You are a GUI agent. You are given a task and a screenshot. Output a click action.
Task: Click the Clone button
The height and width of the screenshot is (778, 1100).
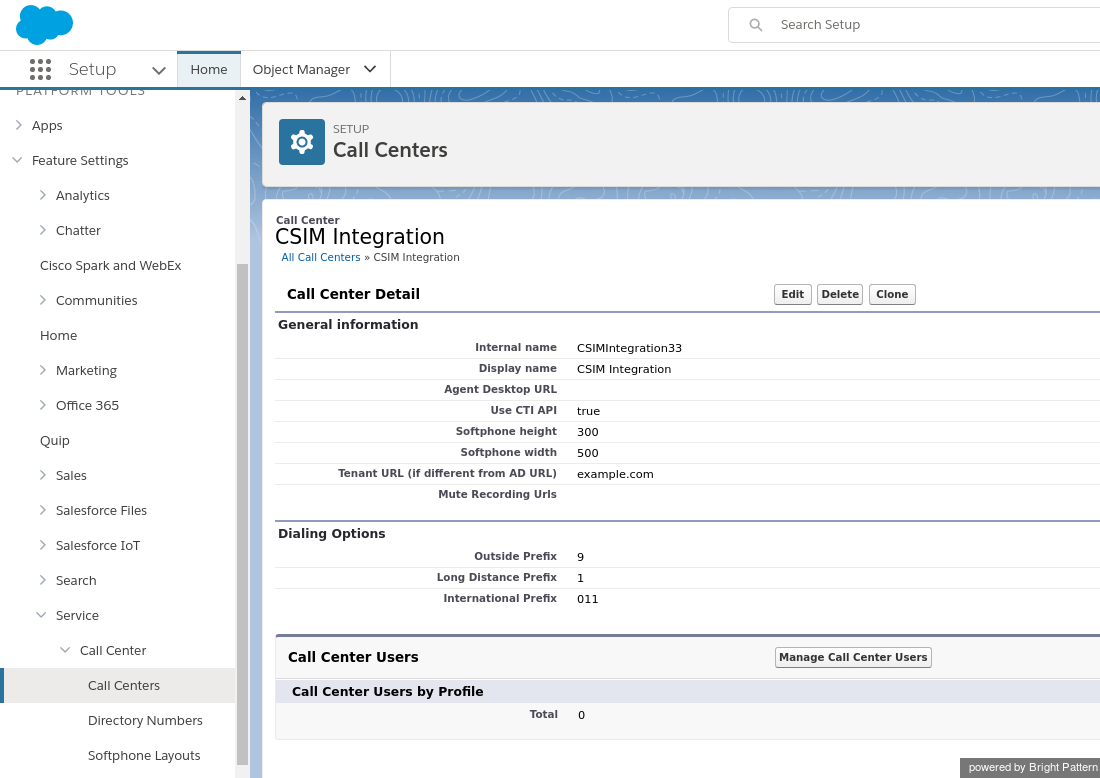[892, 295]
